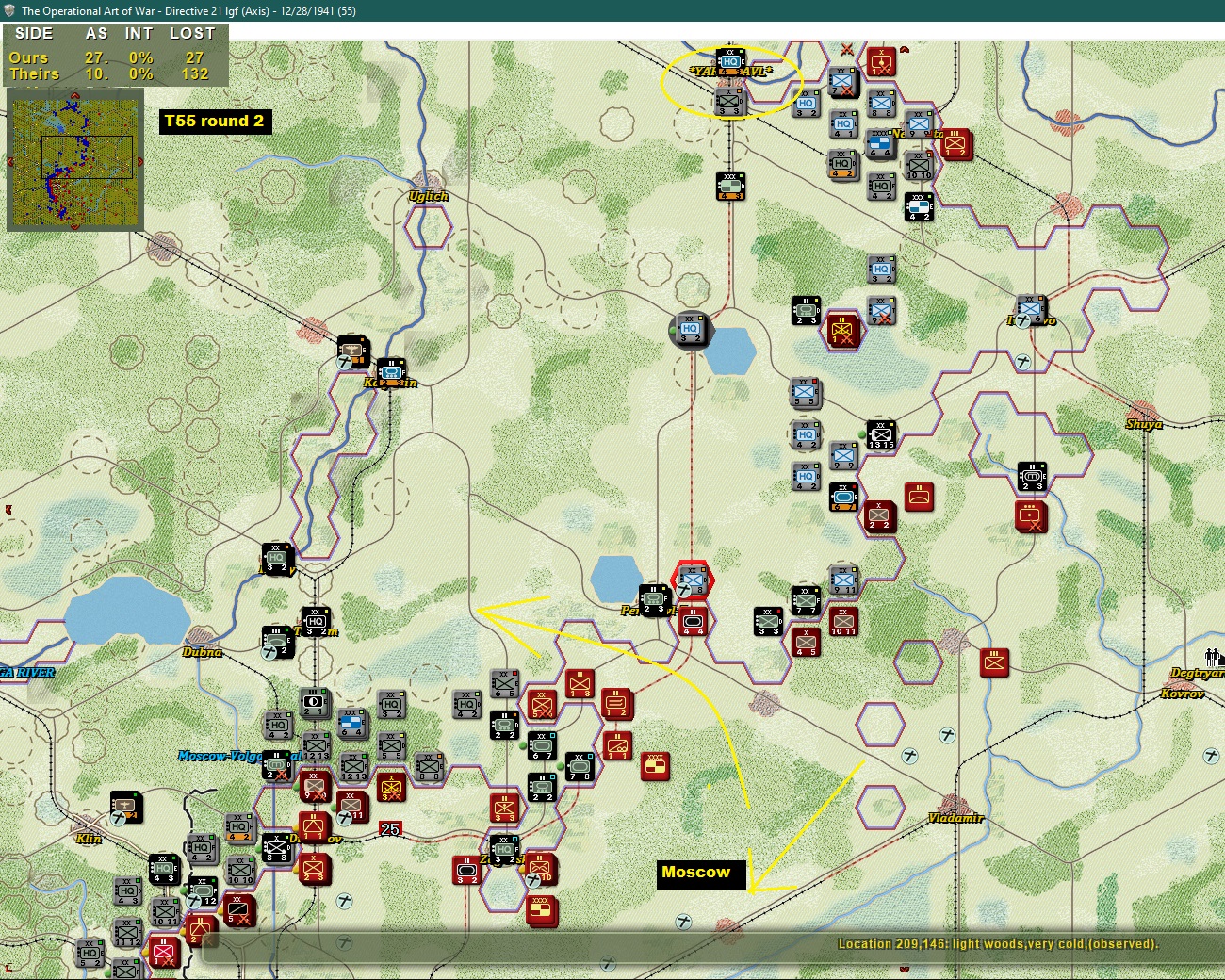
Task: Select the blue HQ counter on Yaroslavl
Action: (x=730, y=63)
